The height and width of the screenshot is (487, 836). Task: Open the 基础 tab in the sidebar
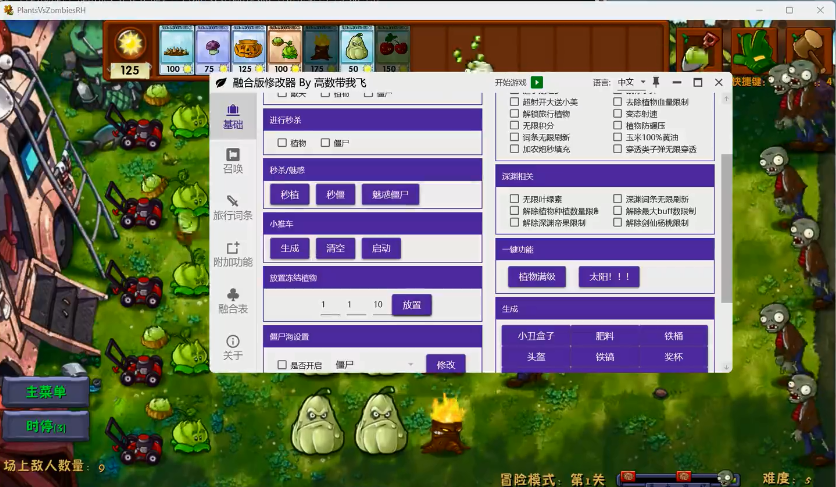233,117
